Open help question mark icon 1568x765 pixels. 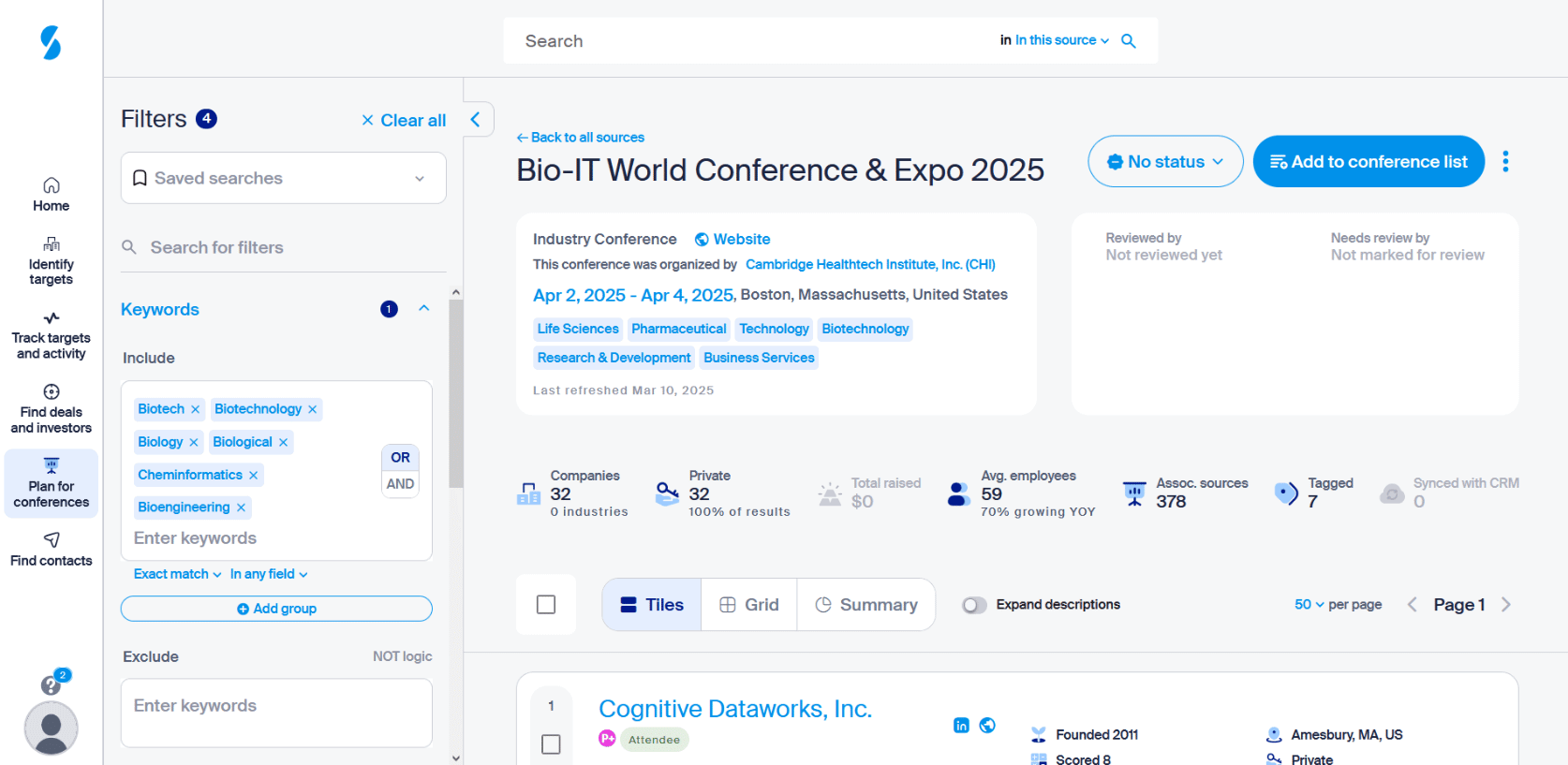click(51, 685)
